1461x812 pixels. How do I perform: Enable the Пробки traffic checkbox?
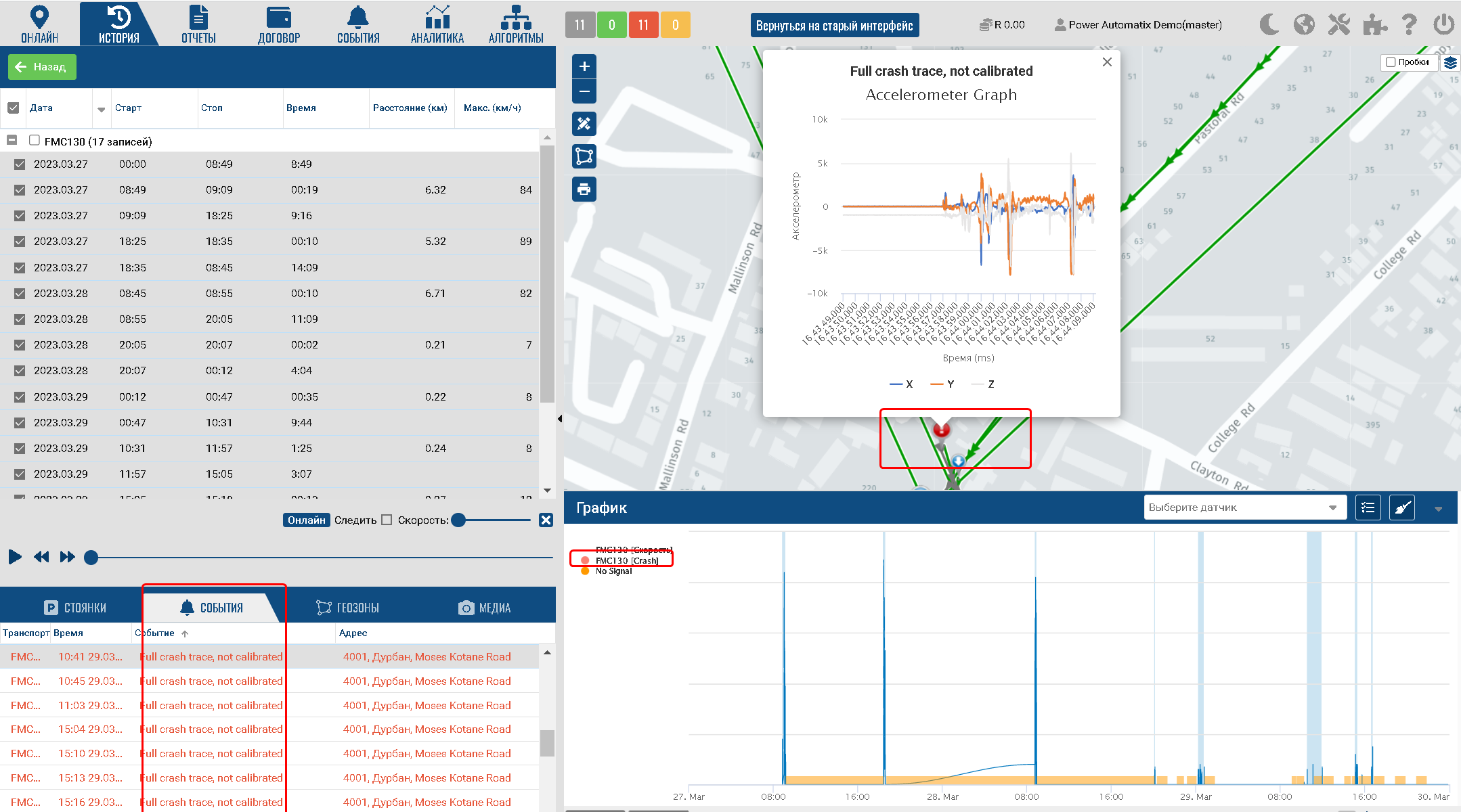(x=1391, y=62)
